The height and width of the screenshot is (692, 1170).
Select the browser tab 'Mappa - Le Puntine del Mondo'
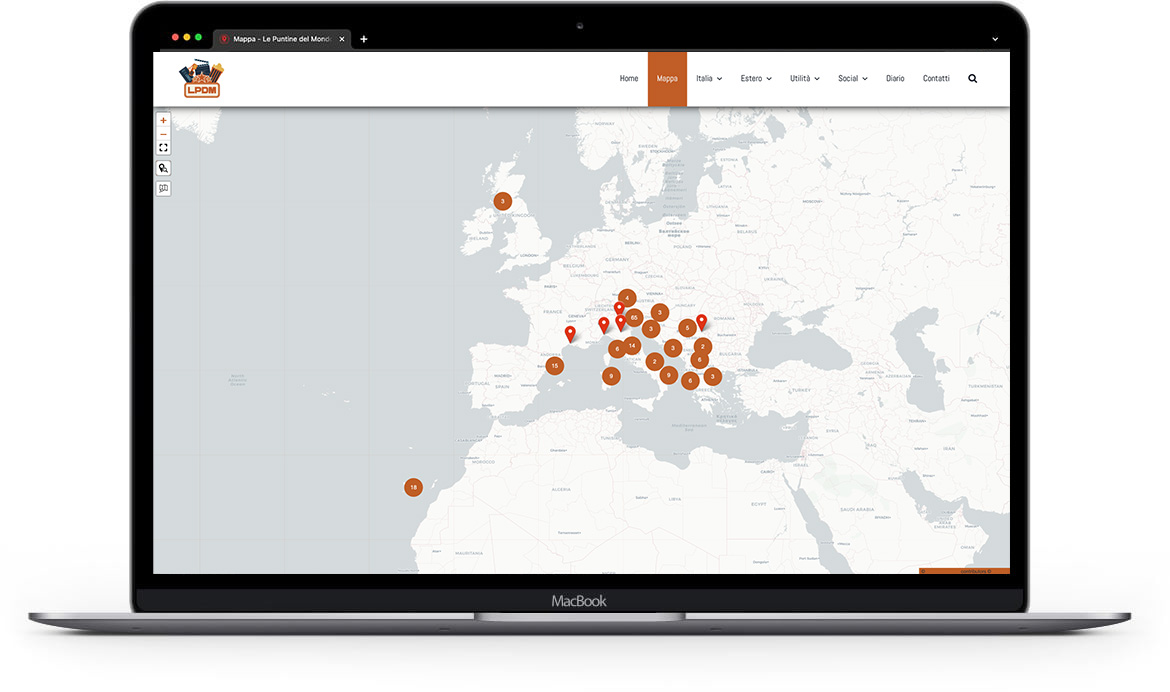[282, 39]
